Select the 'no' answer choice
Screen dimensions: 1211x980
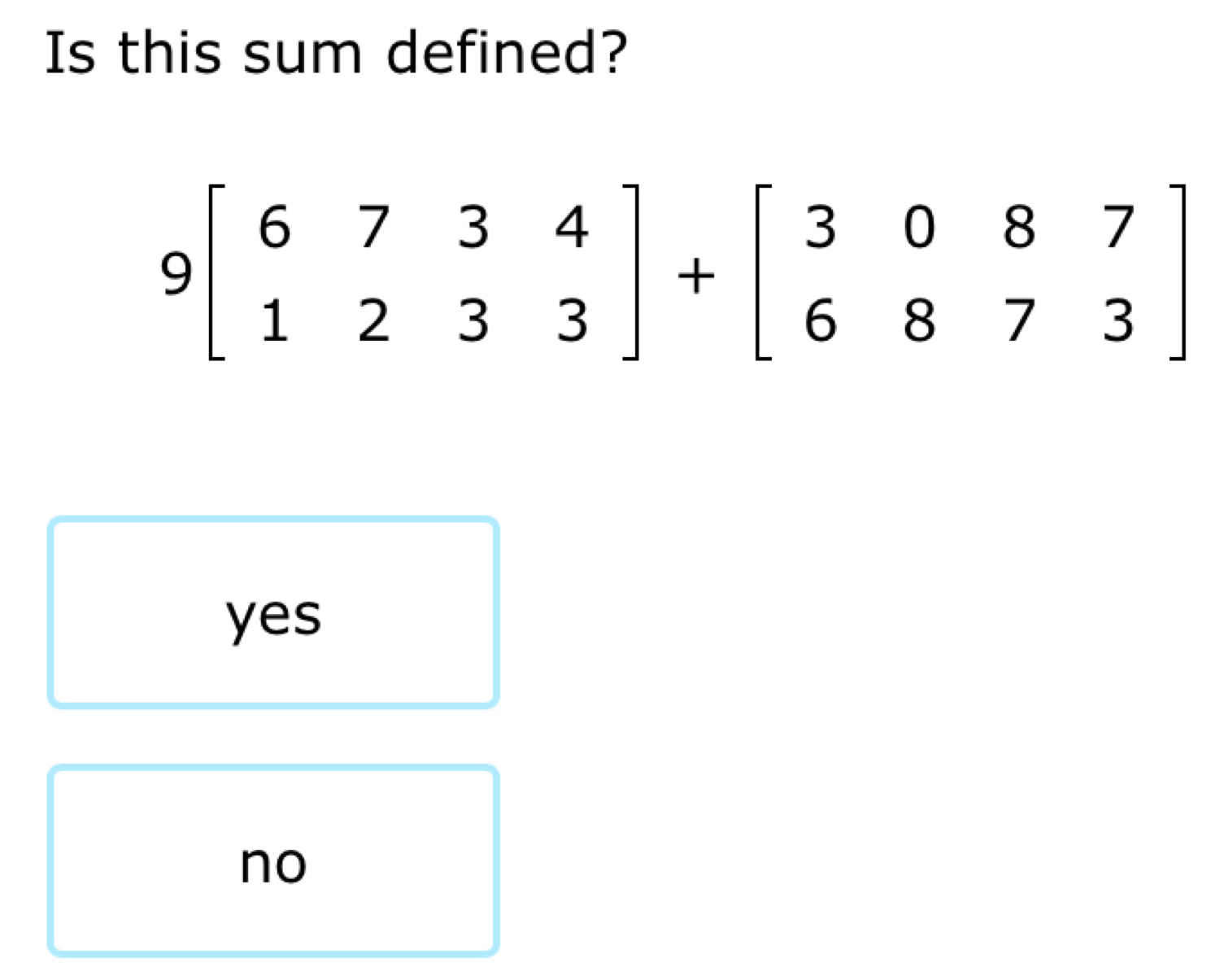coord(273,860)
